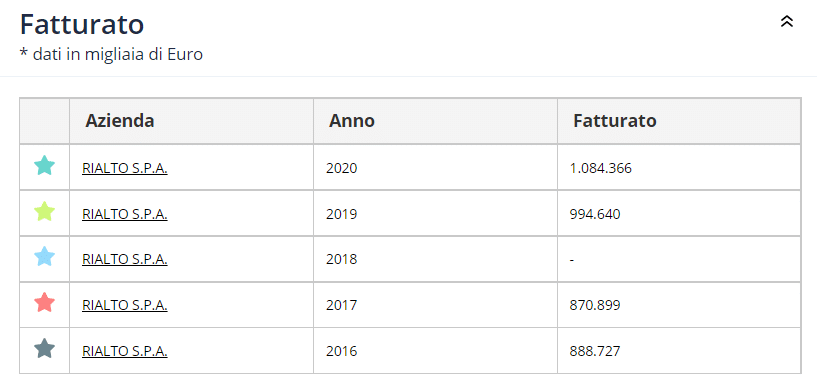817x390 pixels.
Task: Open RIALTO S.P.A. link for 2016
Action: [x=125, y=351]
